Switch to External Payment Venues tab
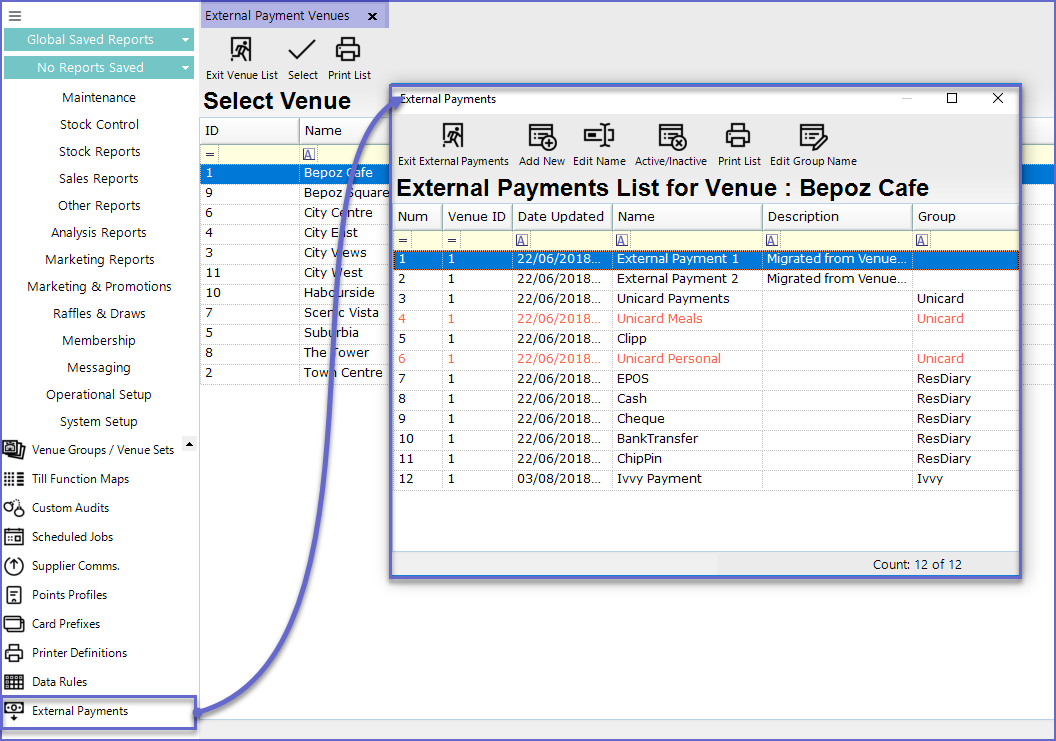This screenshot has width=1056, height=741. 277,15
